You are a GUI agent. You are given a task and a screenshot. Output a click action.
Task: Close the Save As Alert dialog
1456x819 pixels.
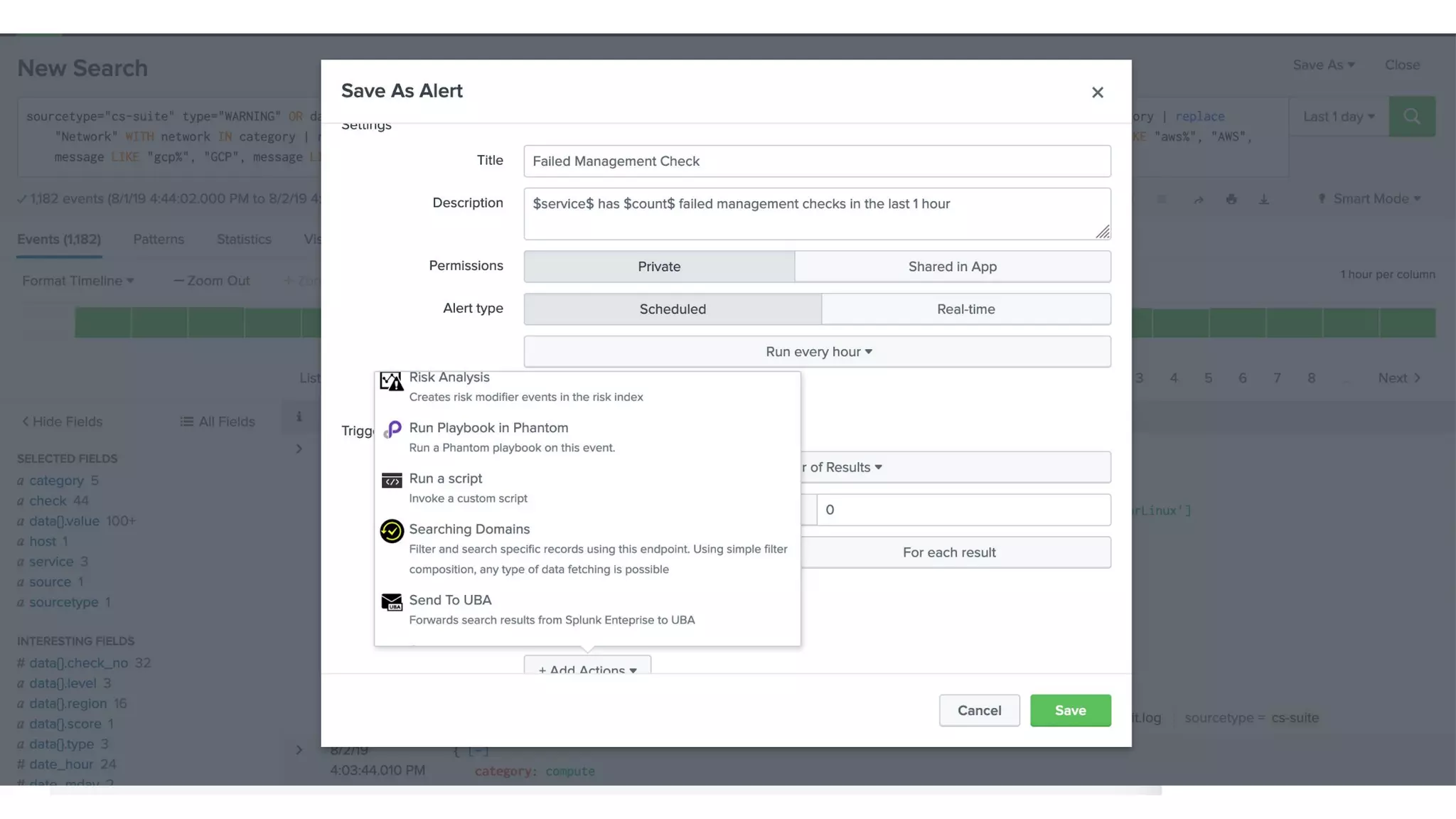coord(1097,92)
